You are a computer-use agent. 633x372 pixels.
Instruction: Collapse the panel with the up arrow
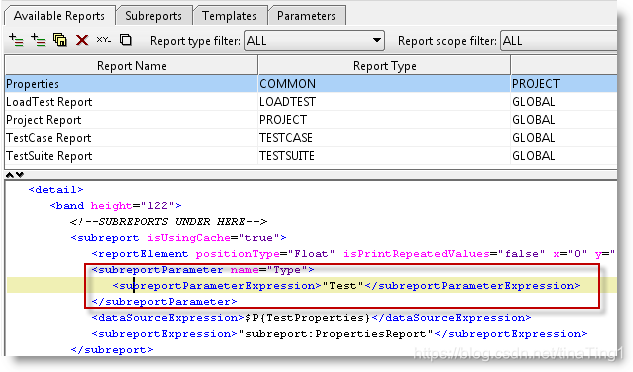10,174
